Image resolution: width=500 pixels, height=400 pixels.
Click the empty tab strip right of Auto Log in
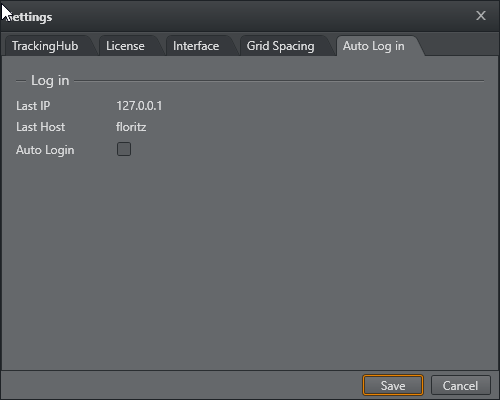tap(462, 45)
